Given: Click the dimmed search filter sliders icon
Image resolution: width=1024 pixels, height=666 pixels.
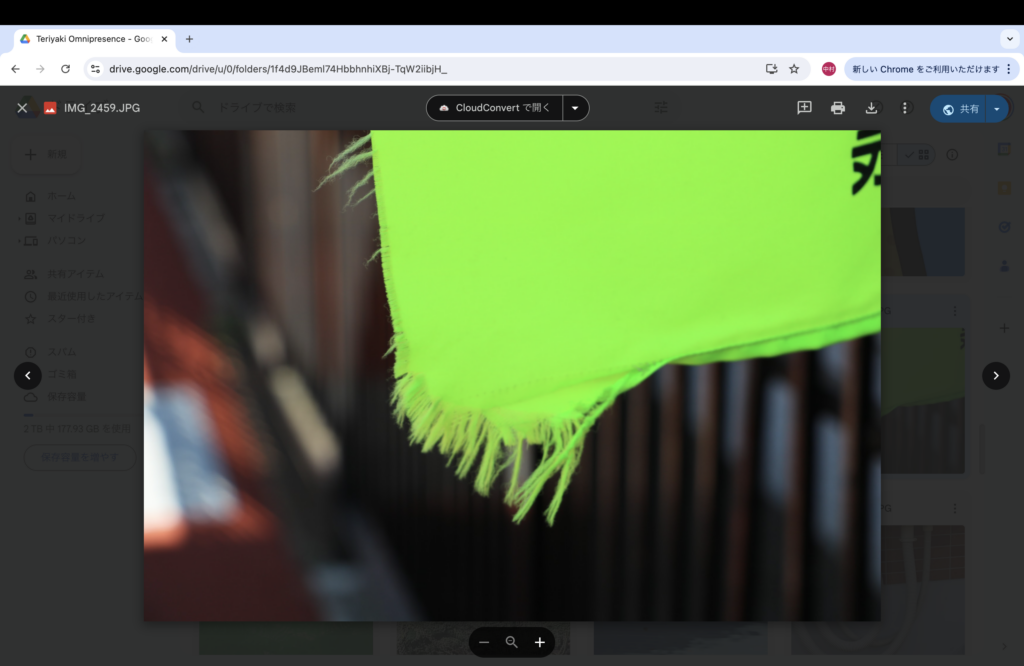Looking at the screenshot, I should [x=661, y=108].
